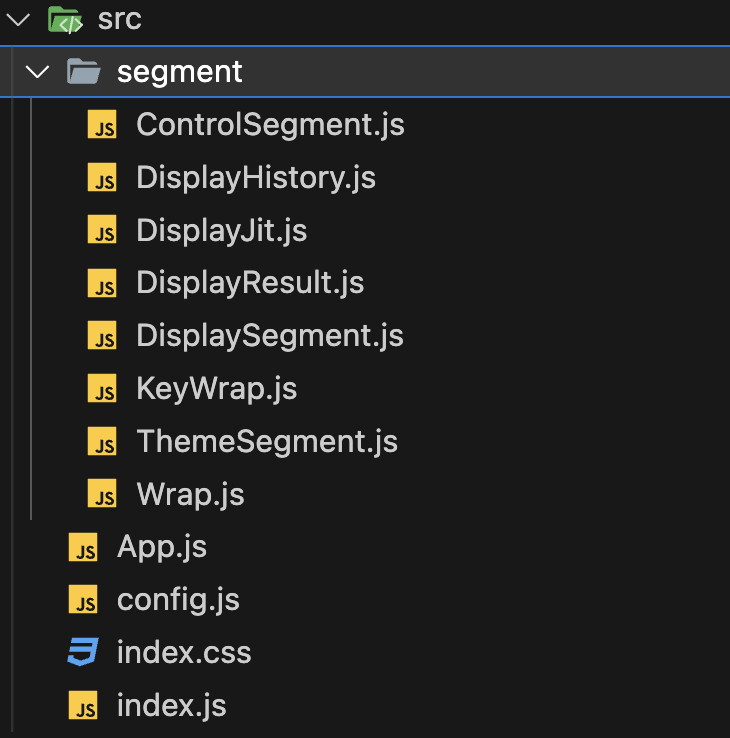Click the JS icon beside DisplayHistory.js

pos(102,177)
